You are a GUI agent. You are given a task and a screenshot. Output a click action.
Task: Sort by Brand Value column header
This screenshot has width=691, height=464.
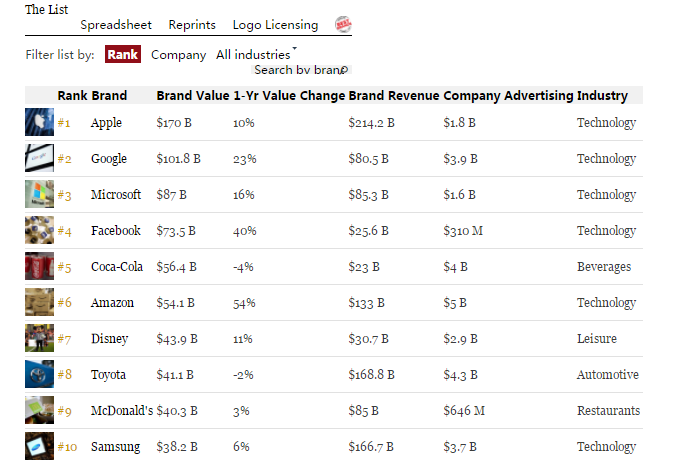coord(192,96)
